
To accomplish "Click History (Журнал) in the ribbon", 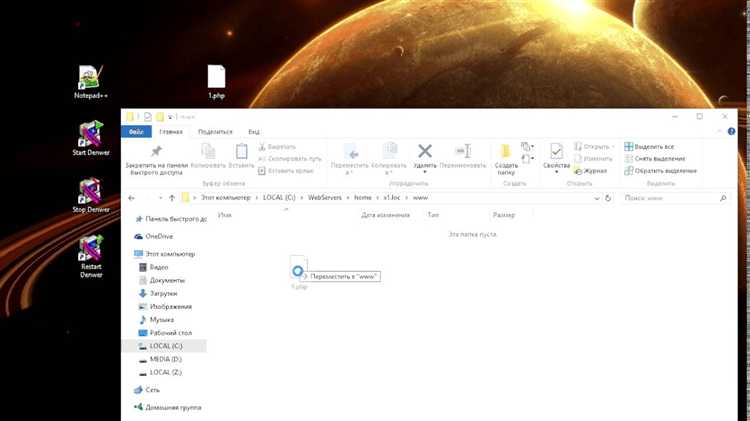I will pyautogui.click(x=590, y=171).
